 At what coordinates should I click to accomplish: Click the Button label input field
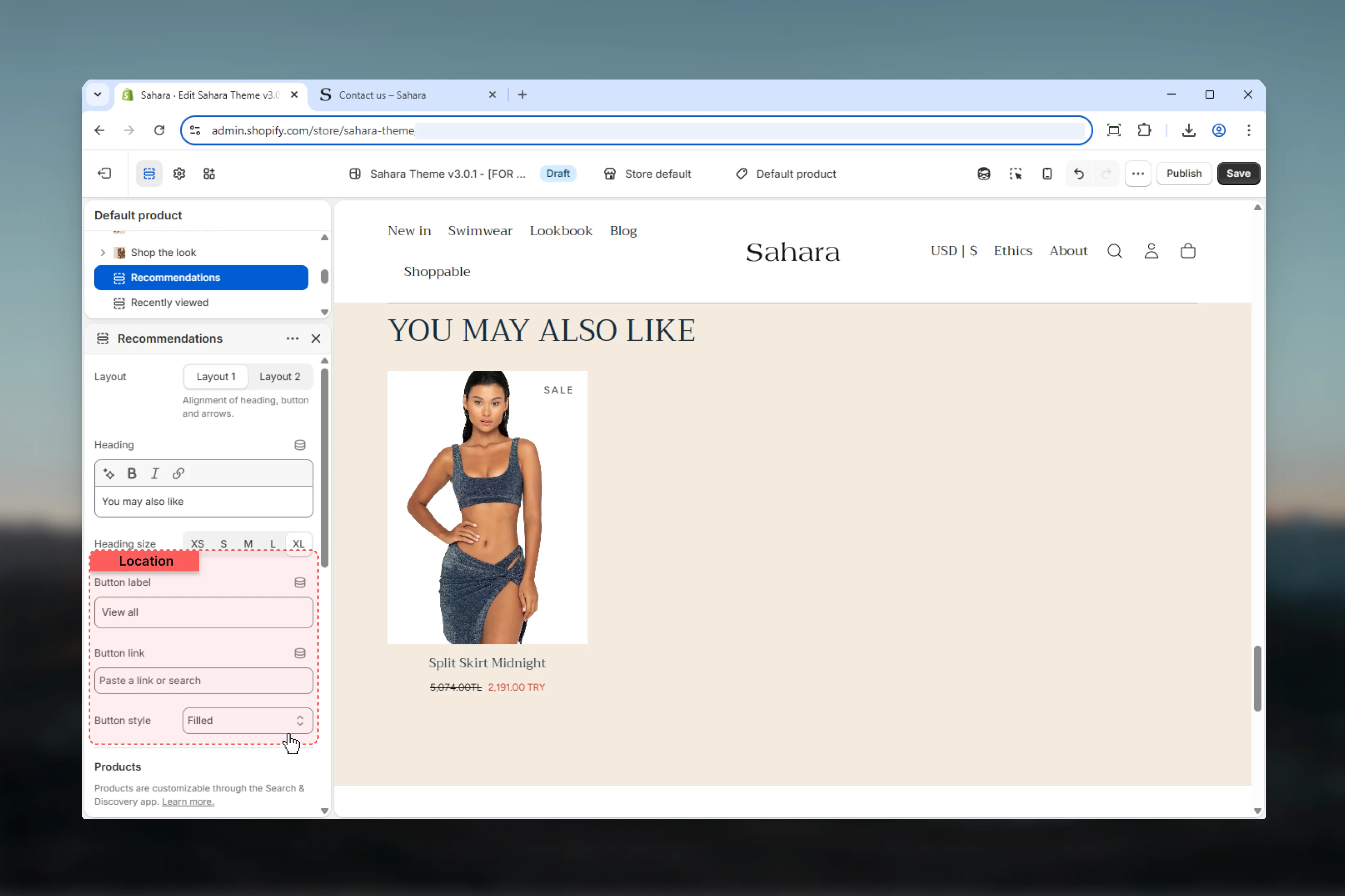click(203, 612)
